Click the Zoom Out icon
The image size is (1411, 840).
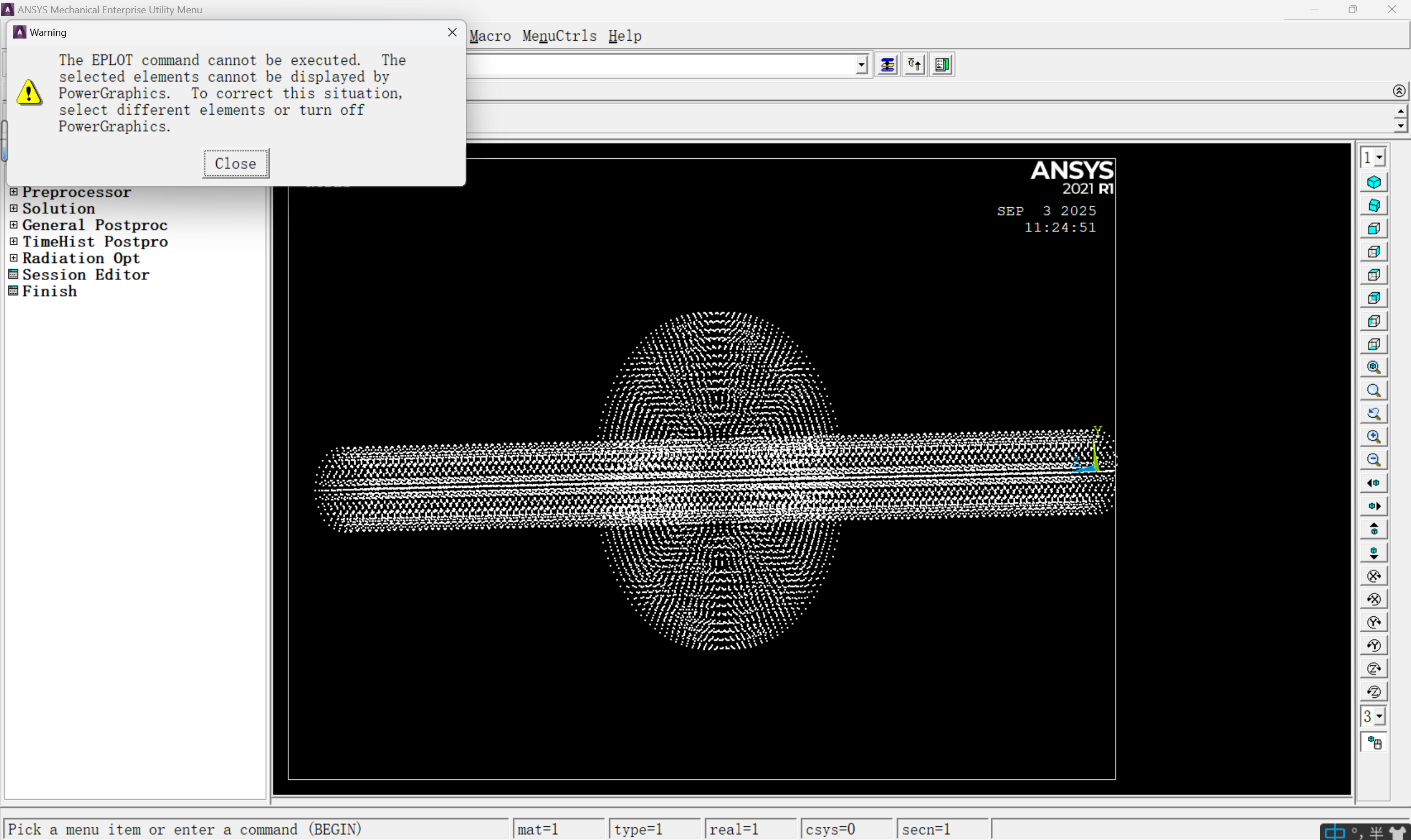[1374, 460]
